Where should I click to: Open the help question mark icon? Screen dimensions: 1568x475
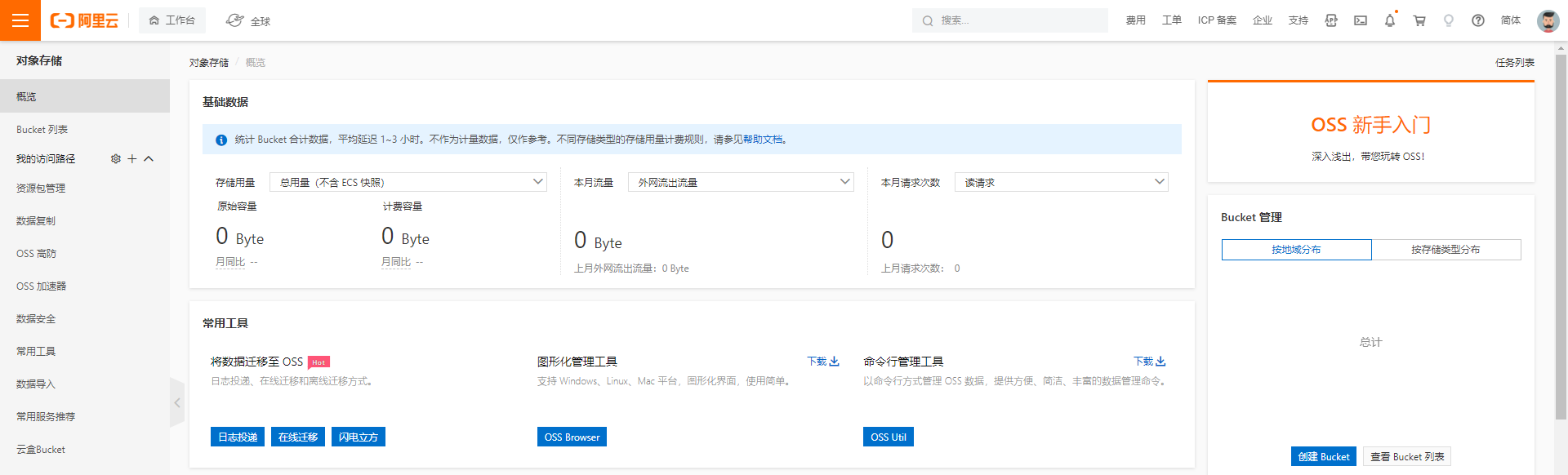(1478, 20)
